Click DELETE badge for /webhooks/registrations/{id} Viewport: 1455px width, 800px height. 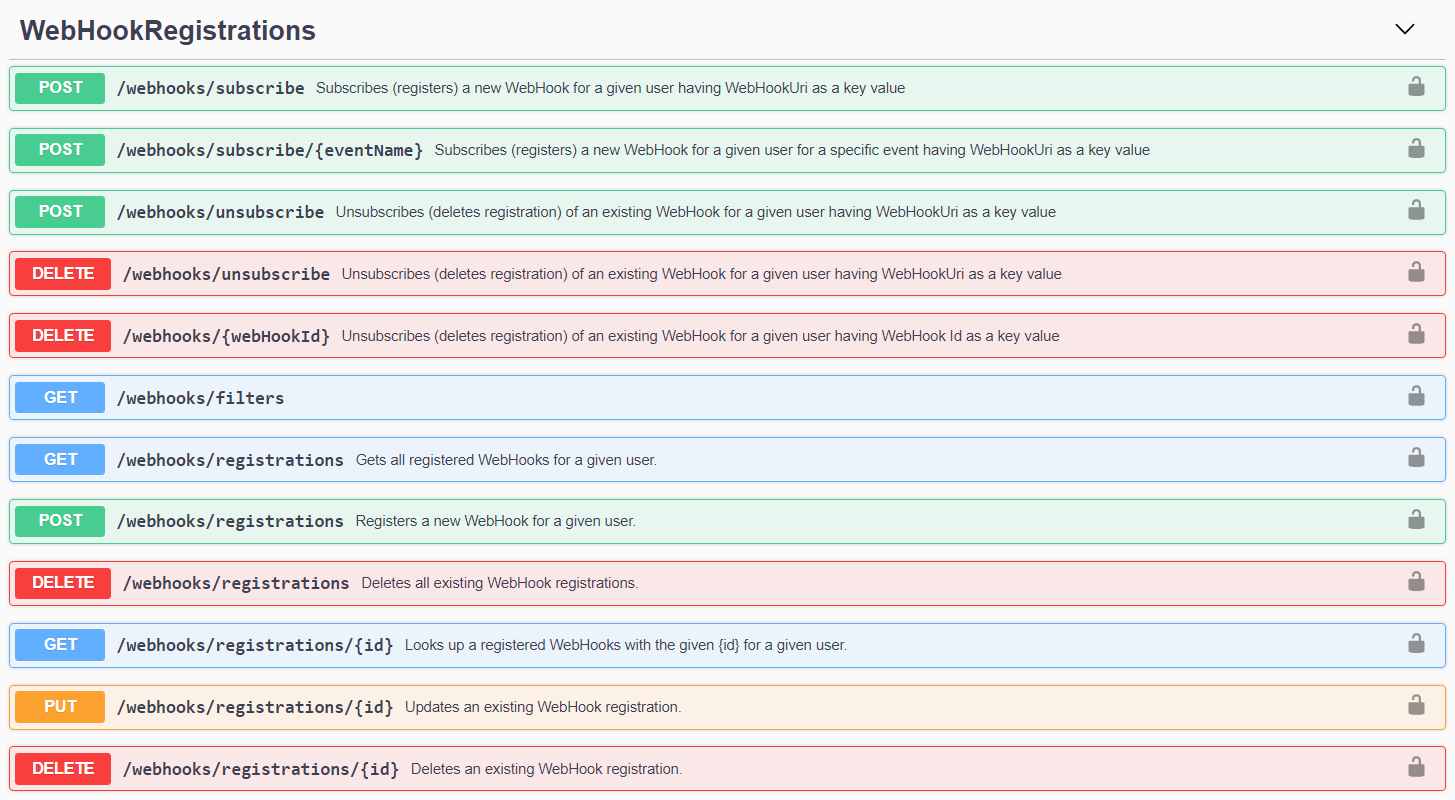coord(63,768)
